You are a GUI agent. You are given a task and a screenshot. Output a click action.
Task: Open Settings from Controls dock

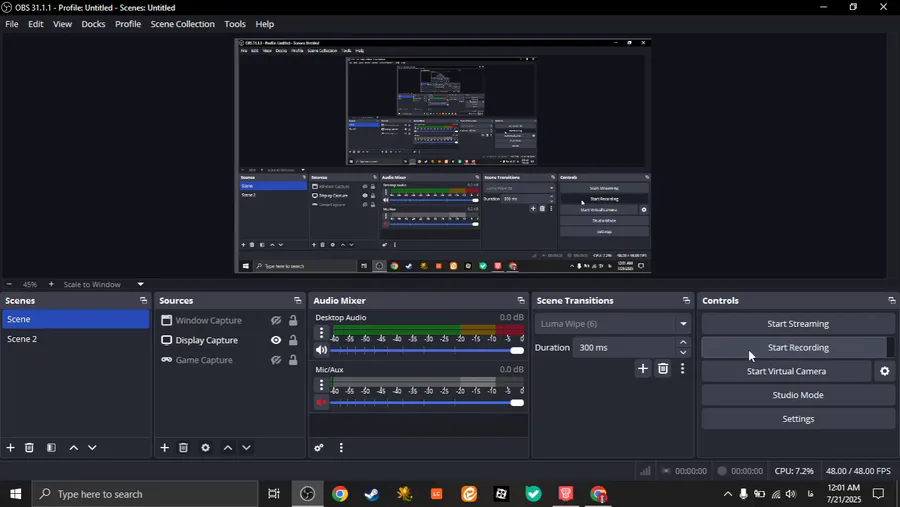(x=798, y=419)
